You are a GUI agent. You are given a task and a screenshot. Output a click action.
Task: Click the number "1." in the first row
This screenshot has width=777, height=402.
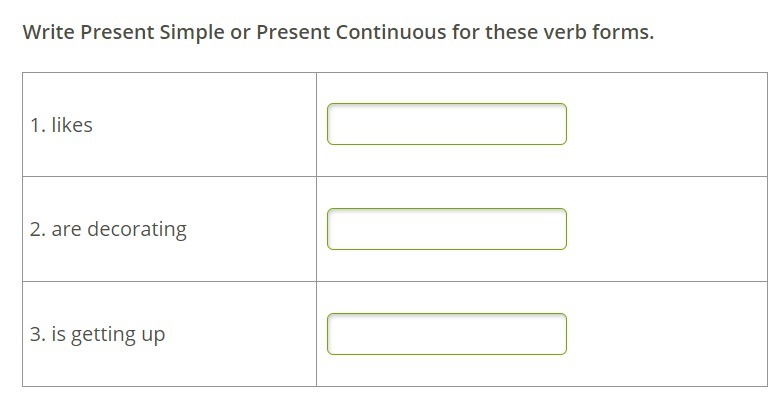37,125
